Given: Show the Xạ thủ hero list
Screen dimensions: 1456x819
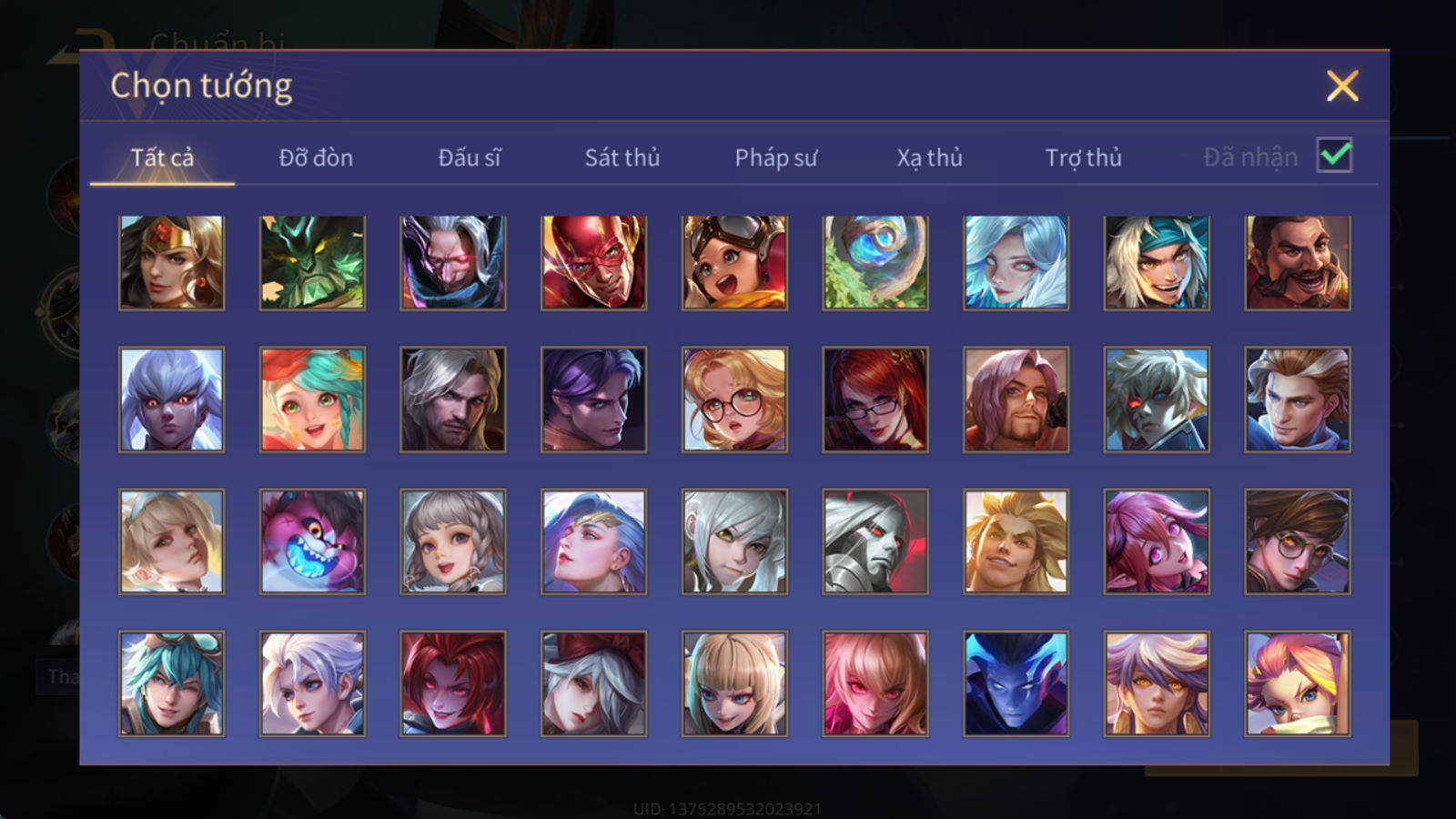Looking at the screenshot, I should click(x=929, y=158).
